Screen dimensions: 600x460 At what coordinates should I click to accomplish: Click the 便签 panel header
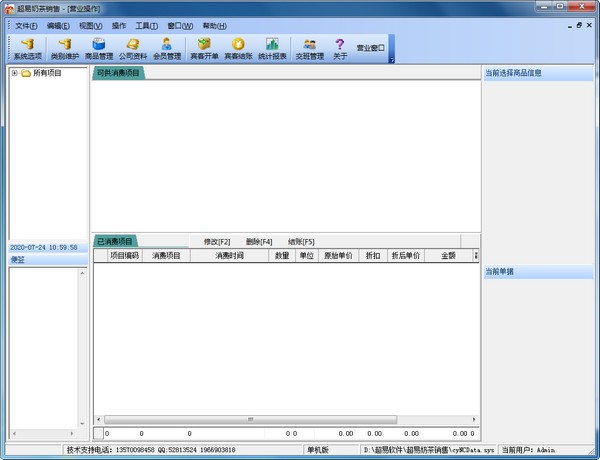tap(48, 260)
